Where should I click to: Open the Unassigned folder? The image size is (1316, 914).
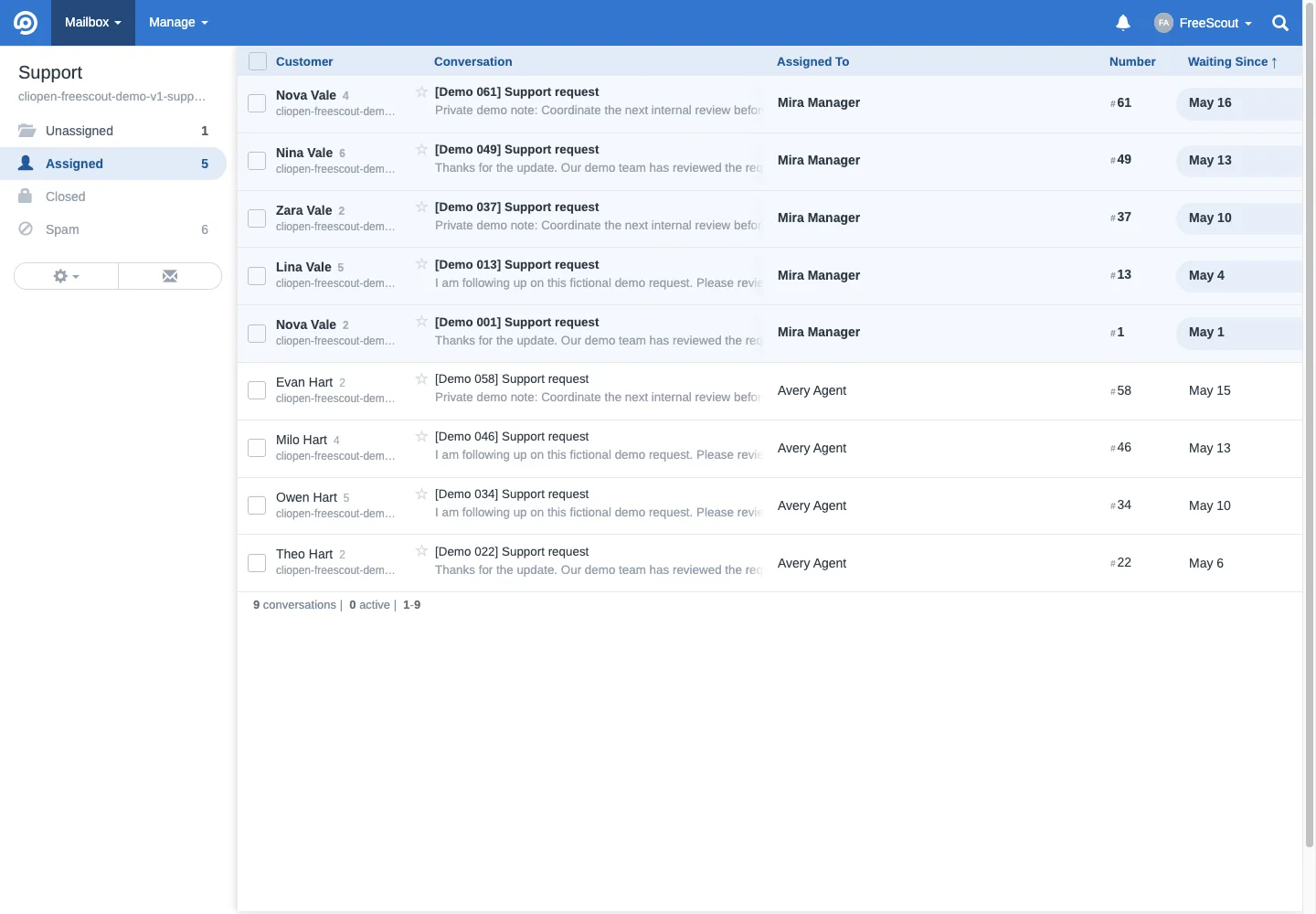coord(113,131)
